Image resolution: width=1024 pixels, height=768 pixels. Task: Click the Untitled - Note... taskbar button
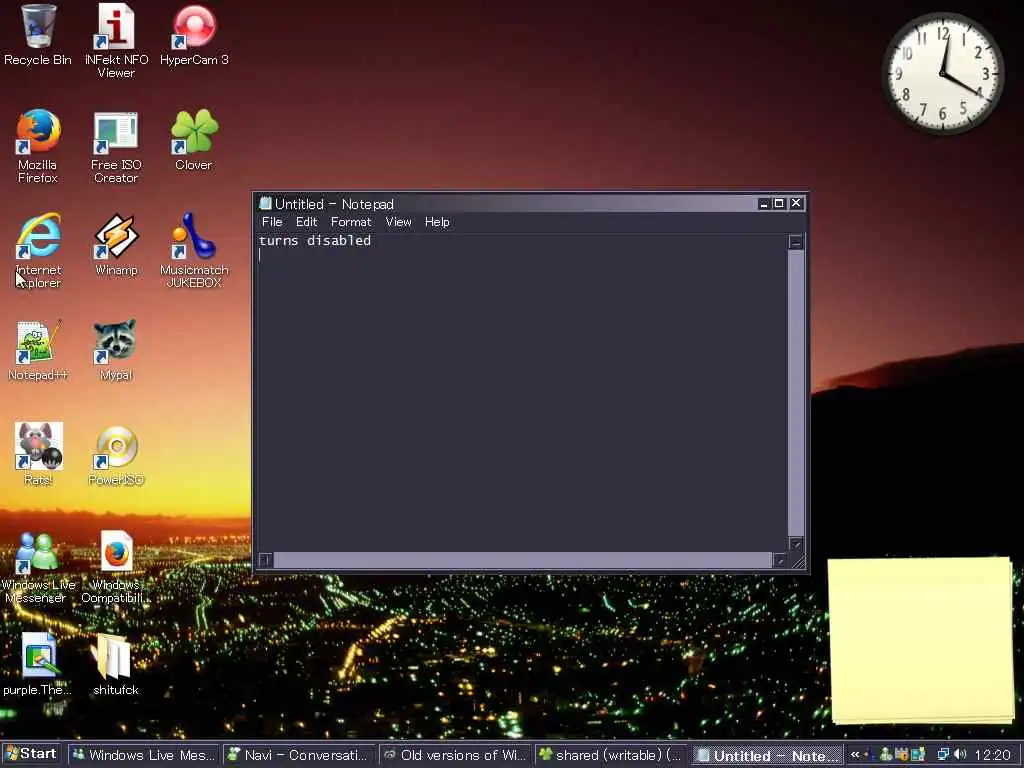pyautogui.click(x=767, y=756)
